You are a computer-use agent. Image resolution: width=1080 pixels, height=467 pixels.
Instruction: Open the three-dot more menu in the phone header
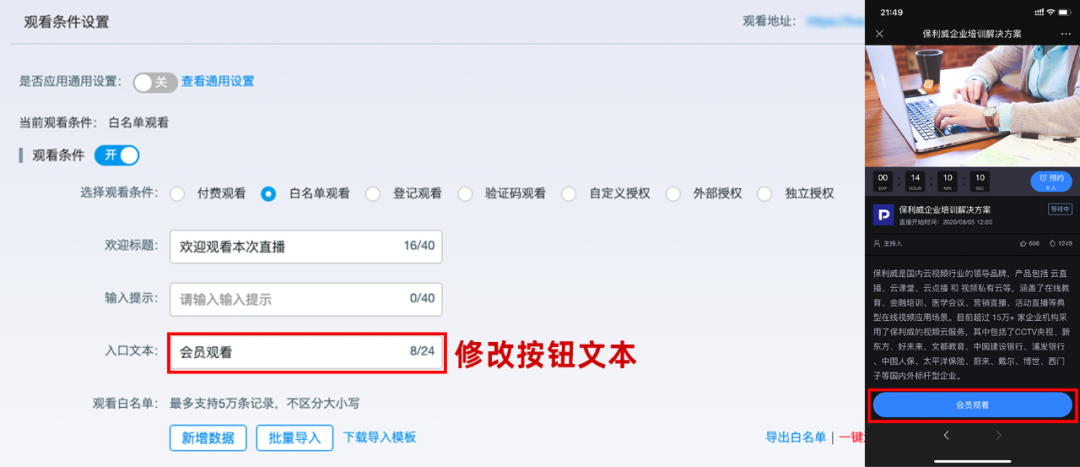pos(1065,34)
